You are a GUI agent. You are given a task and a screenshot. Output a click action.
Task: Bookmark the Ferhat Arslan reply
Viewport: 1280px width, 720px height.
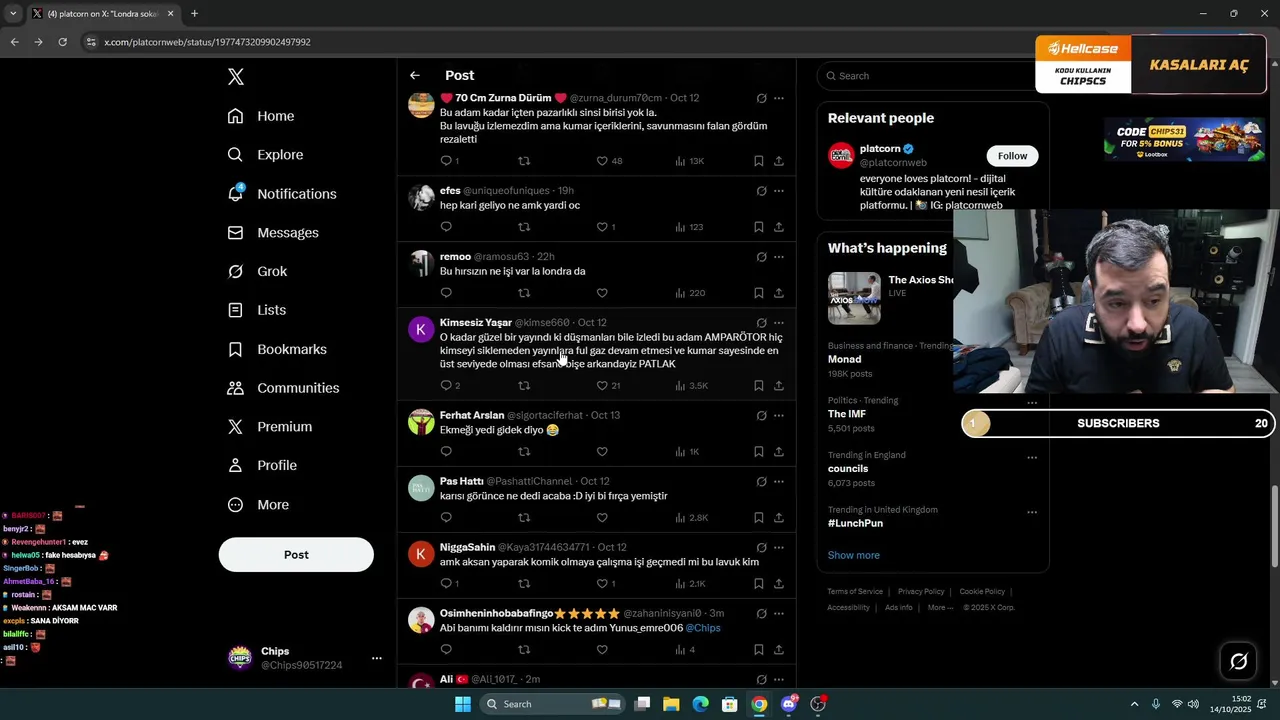click(x=759, y=452)
